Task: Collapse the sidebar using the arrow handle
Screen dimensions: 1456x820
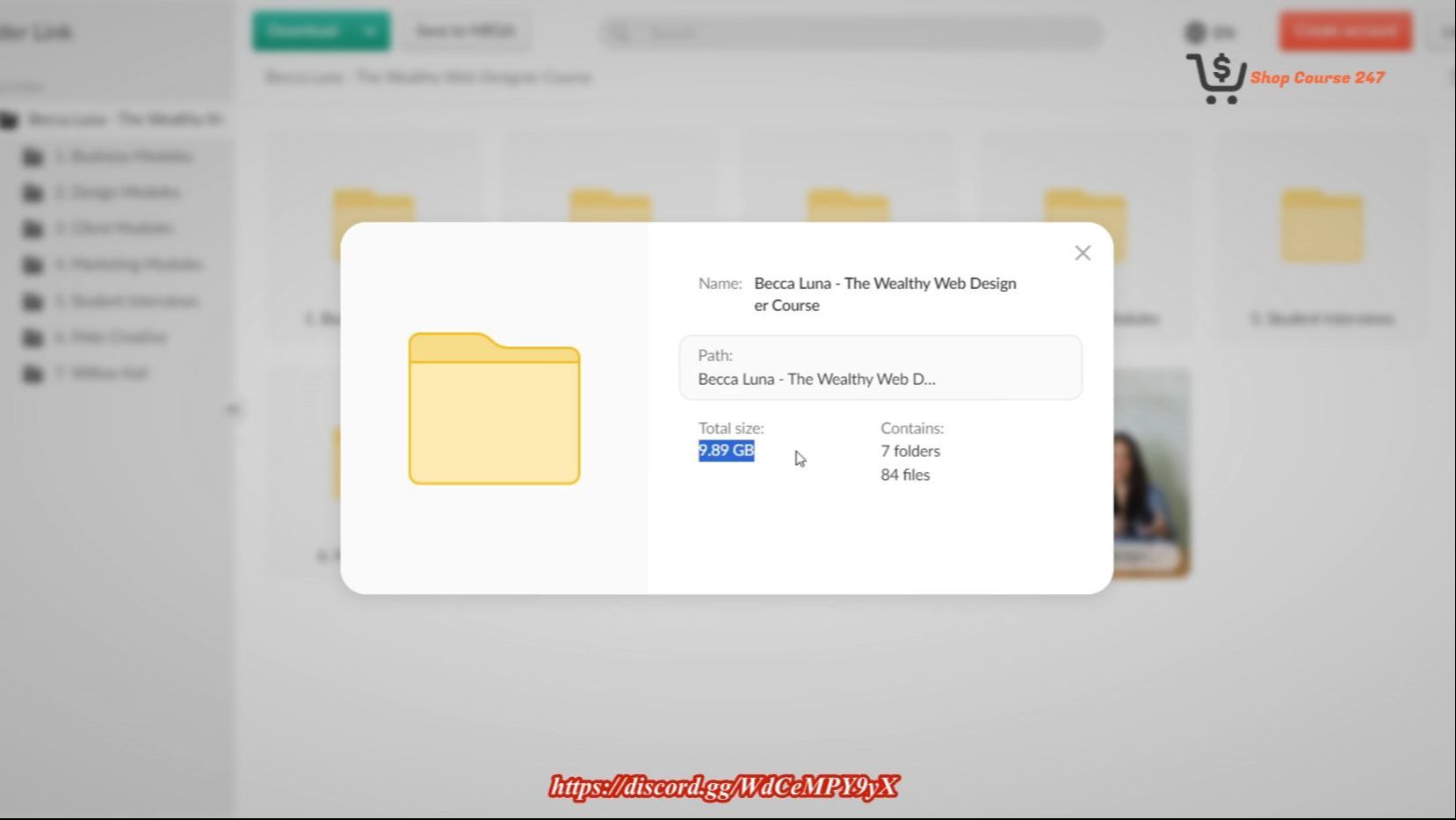Action: click(x=232, y=410)
